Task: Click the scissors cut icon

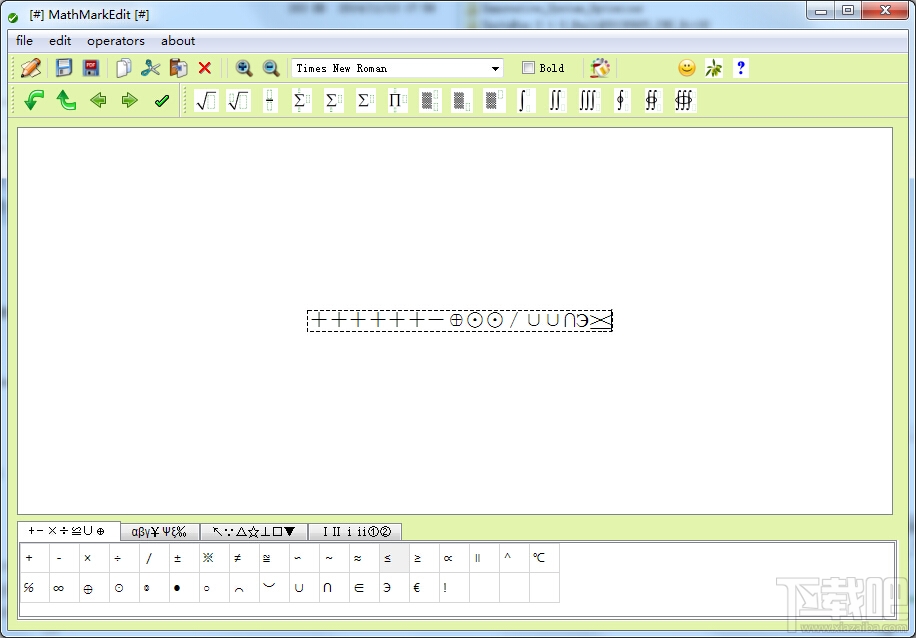Action: [x=150, y=68]
